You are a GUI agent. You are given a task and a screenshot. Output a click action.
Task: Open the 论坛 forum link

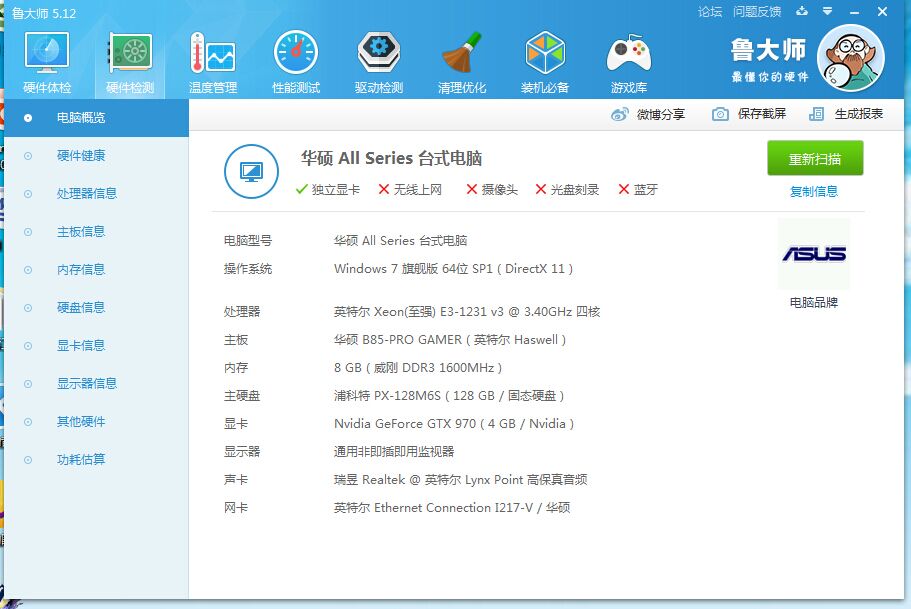tap(710, 12)
